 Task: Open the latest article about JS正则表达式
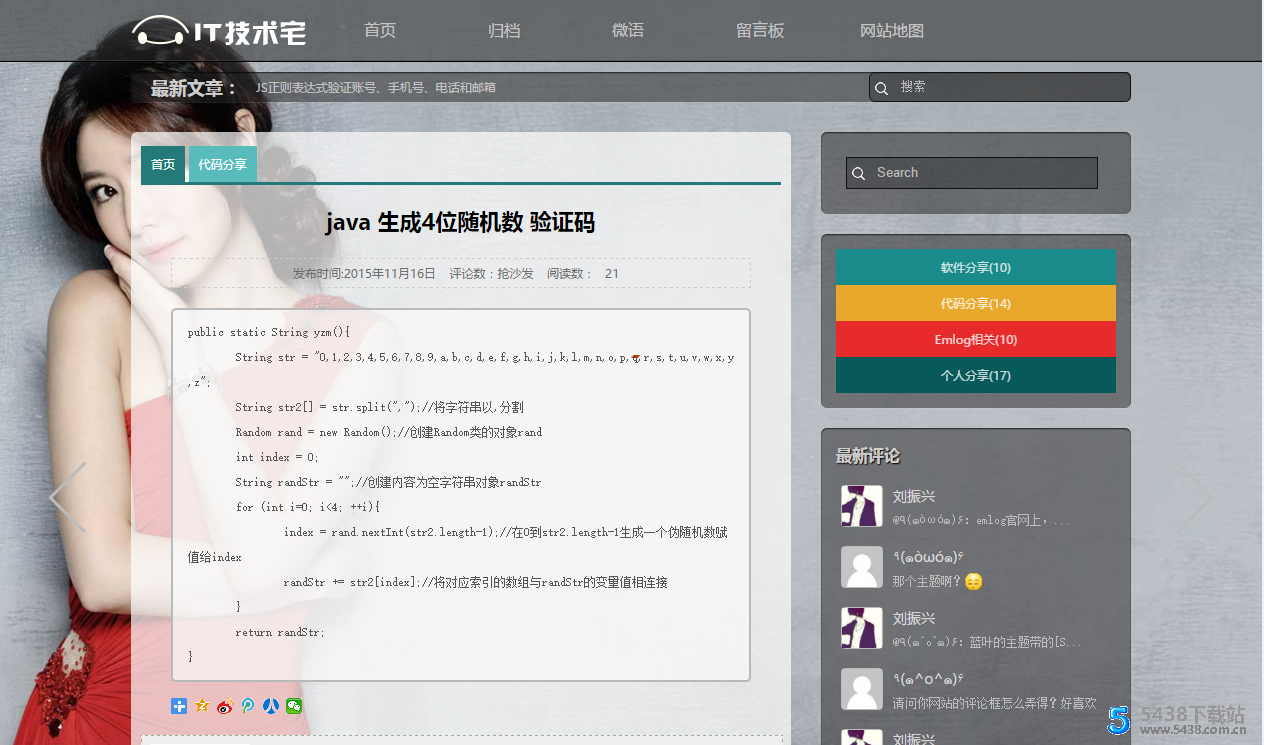point(375,88)
